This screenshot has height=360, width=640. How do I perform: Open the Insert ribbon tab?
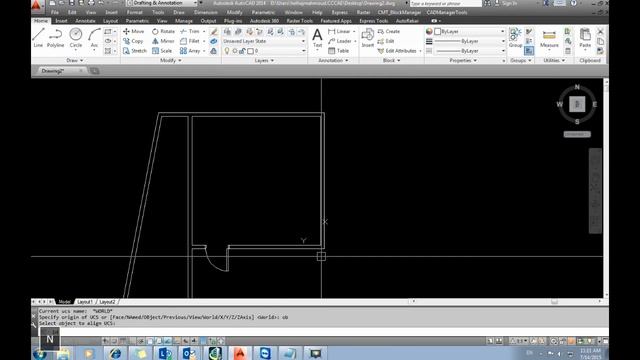61,21
